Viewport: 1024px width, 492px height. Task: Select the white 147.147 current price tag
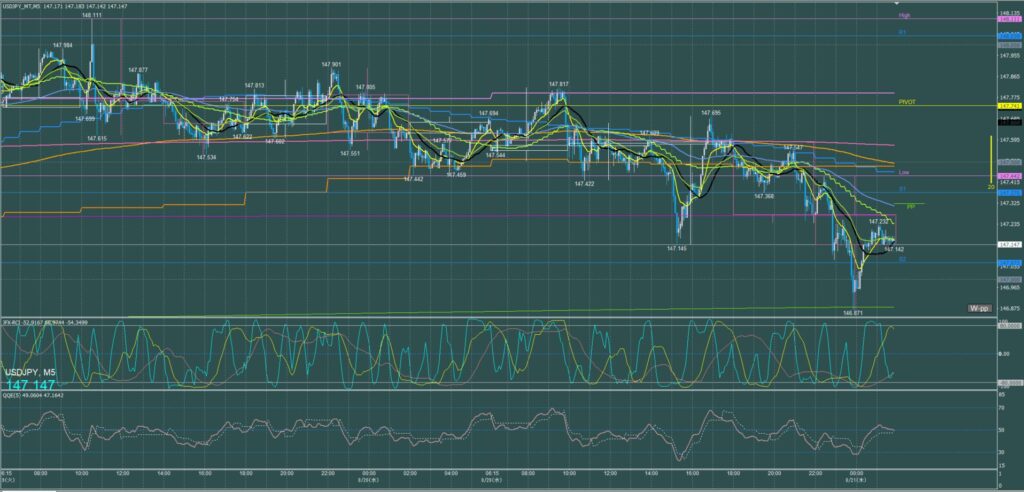click(x=1008, y=244)
